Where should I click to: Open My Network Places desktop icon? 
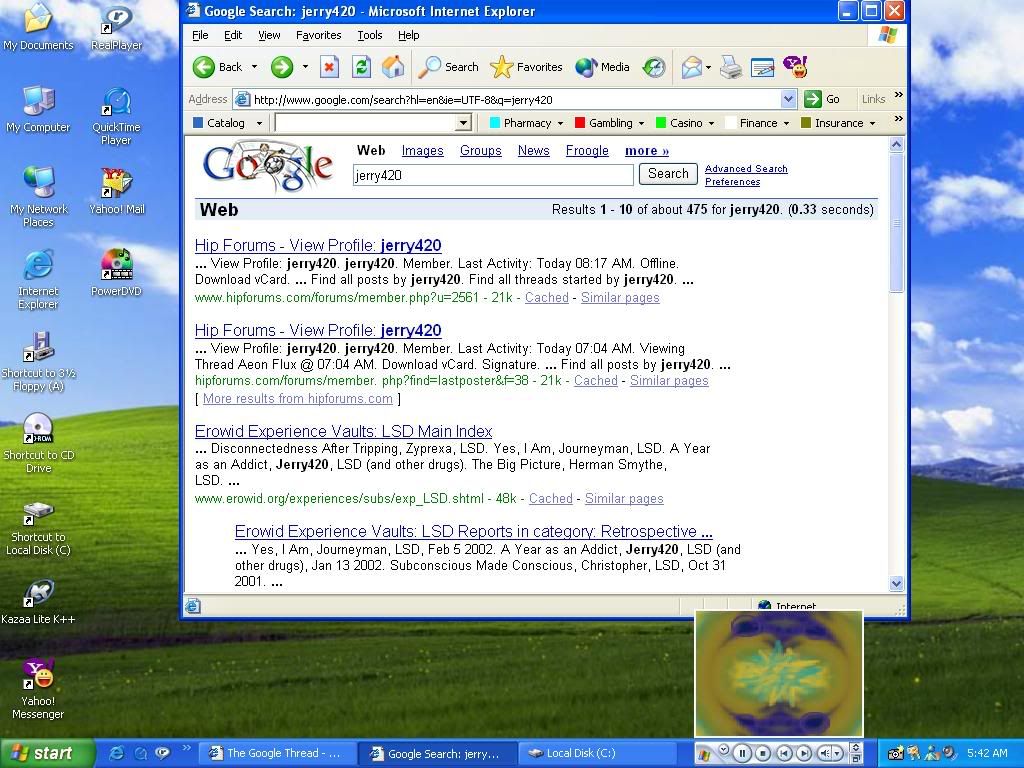pyautogui.click(x=38, y=196)
